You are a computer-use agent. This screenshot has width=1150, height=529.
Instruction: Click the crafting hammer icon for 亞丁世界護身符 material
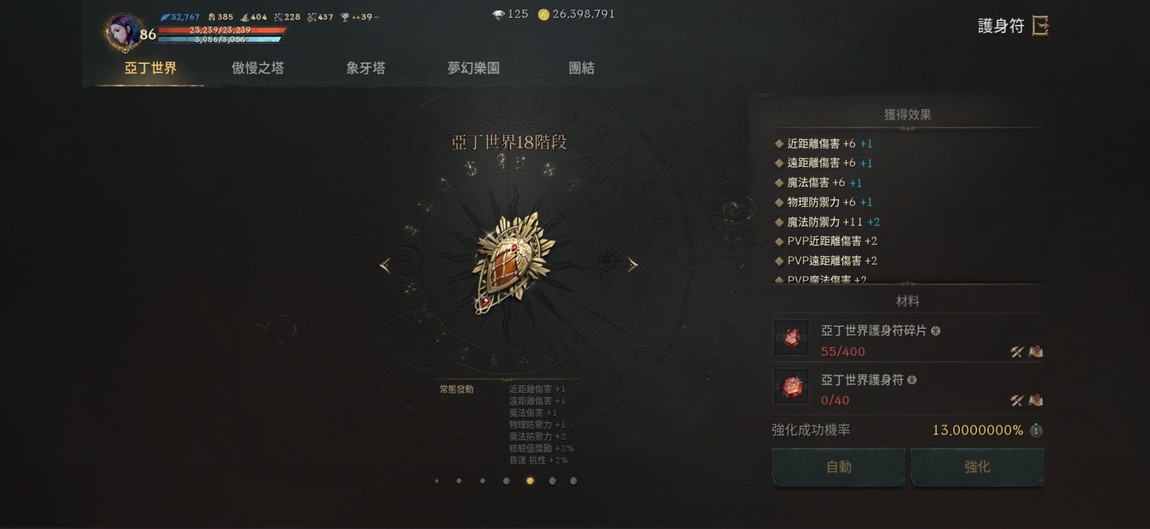(x=1017, y=400)
